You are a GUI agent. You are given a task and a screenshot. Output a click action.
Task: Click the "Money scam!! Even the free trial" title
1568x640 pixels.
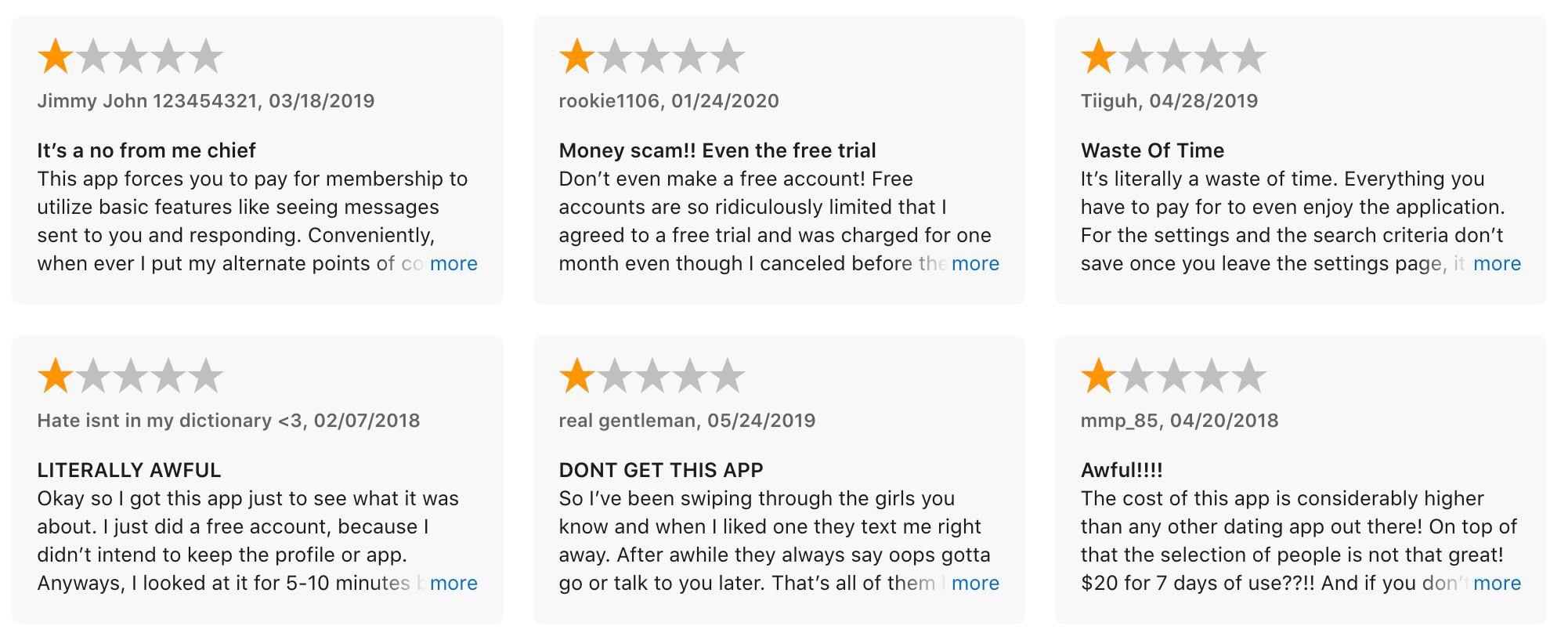pyautogui.click(x=717, y=150)
